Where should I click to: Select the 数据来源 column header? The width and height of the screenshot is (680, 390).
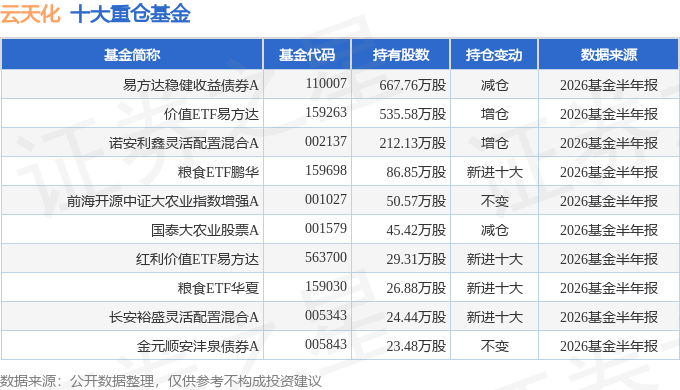pos(608,55)
